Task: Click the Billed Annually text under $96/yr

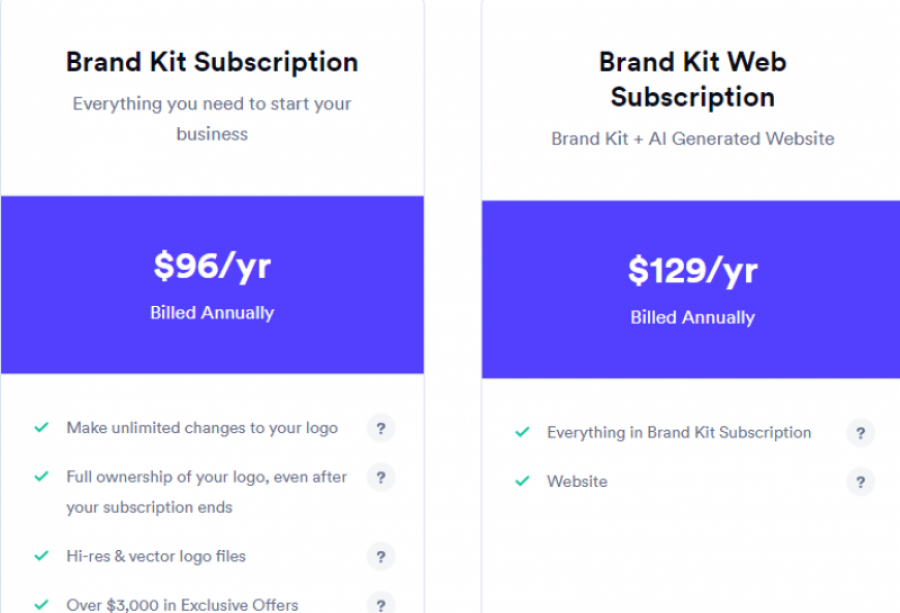Action: [211, 313]
